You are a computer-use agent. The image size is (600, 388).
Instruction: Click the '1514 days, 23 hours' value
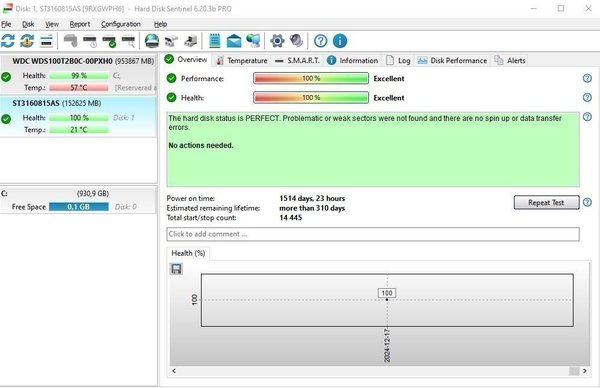(x=312, y=198)
